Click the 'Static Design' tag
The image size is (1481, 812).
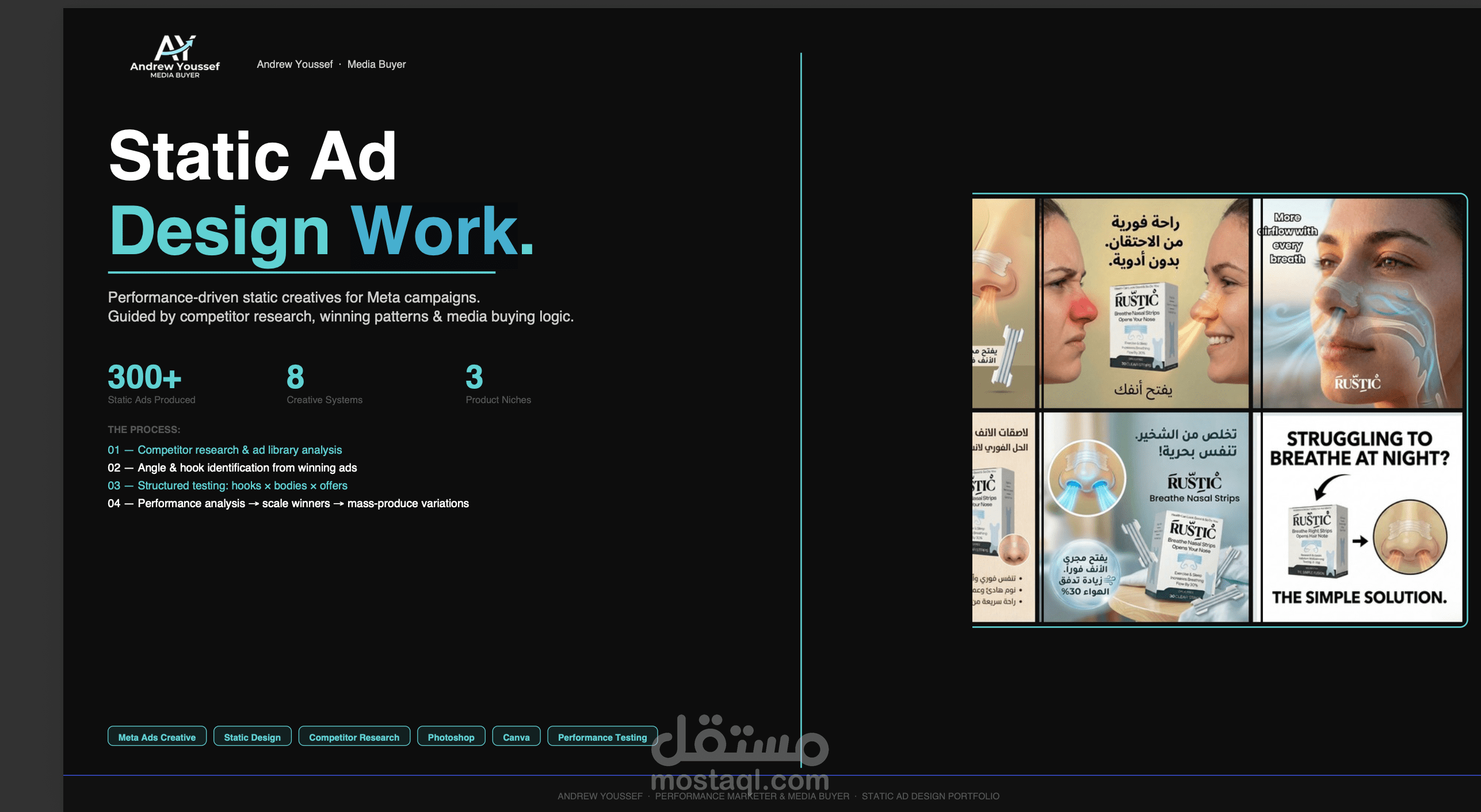253,737
